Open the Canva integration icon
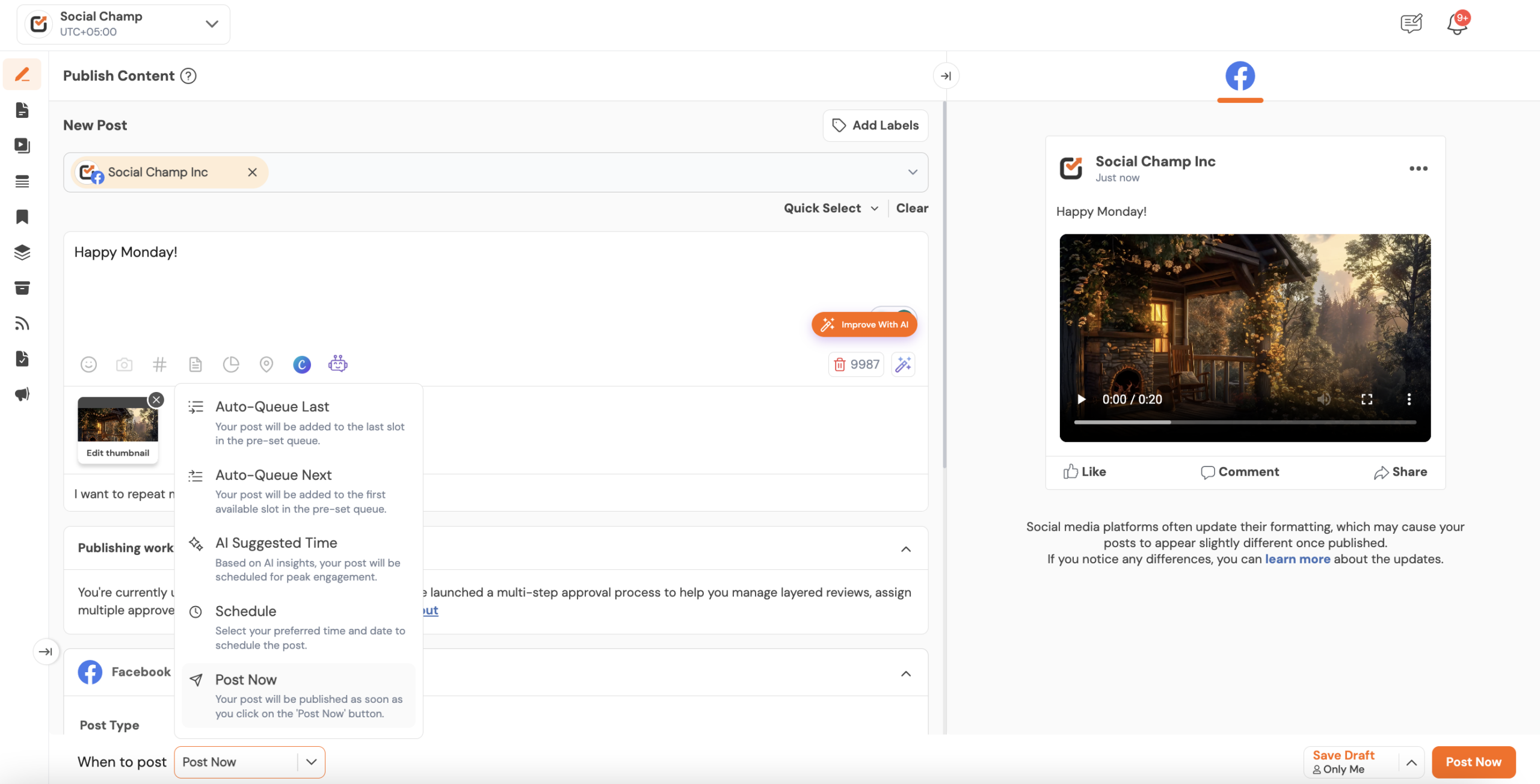This screenshot has height=784, width=1540. 302,364
